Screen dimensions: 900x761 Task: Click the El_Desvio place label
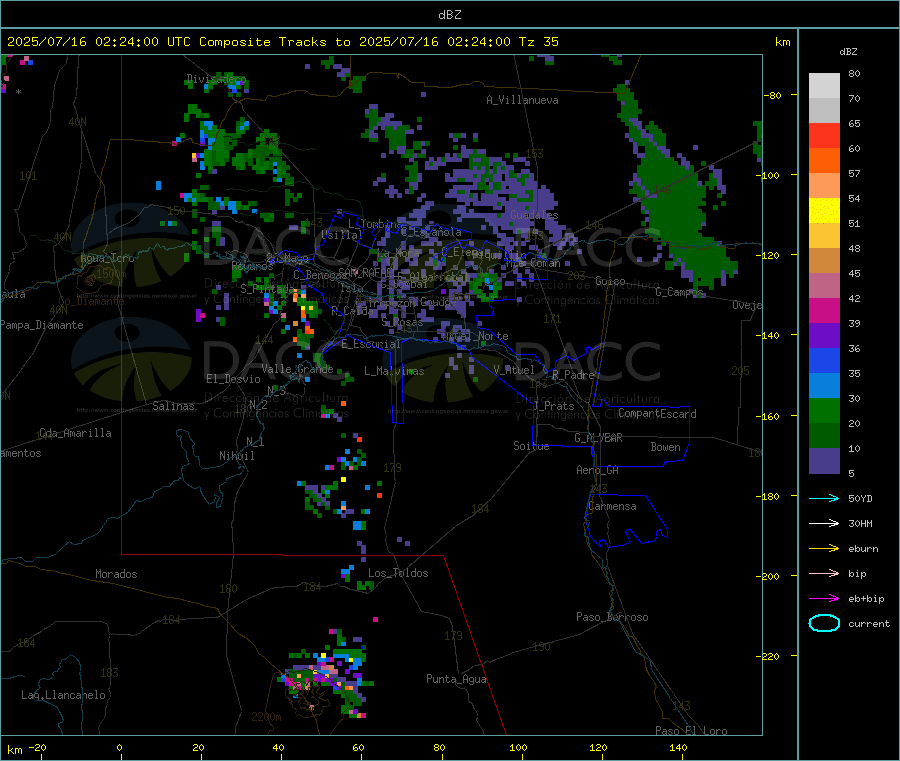[x=233, y=379]
